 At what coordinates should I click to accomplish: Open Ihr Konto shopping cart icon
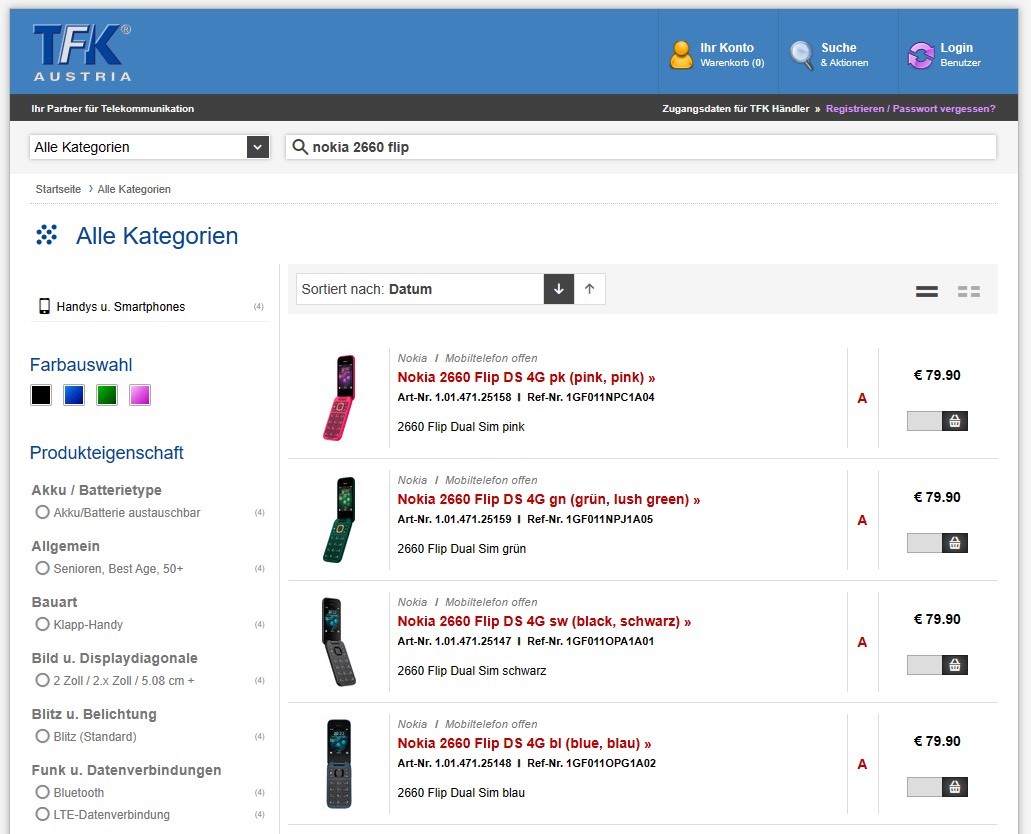pyautogui.click(x=681, y=55)
